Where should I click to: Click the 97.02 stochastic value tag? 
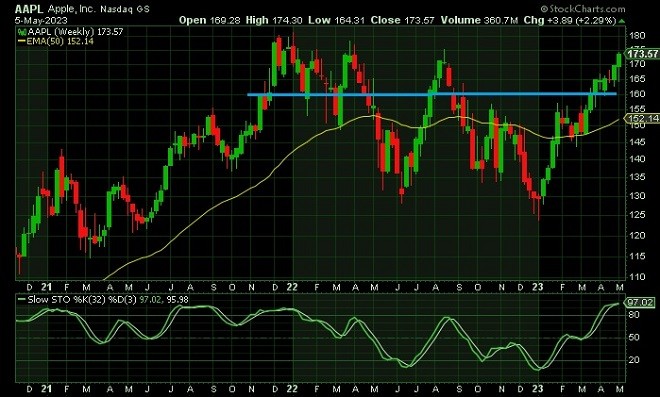coord(640,303)
